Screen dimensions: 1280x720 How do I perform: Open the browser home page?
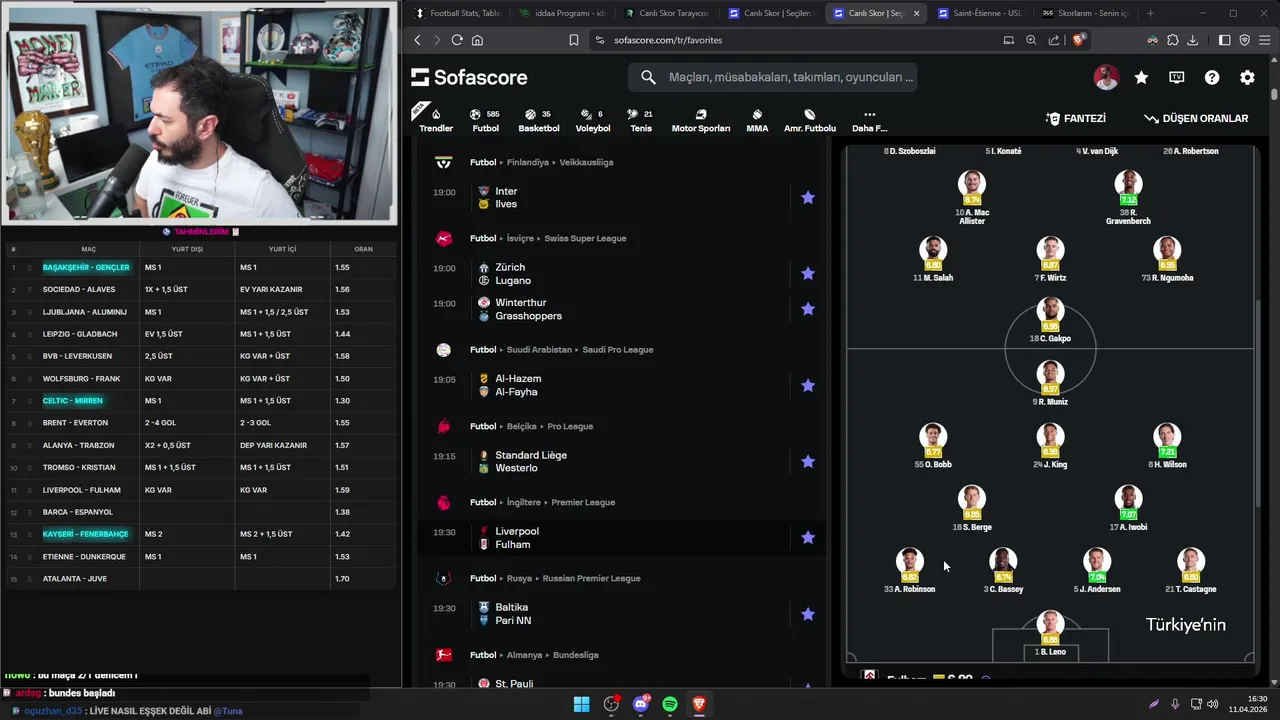pyautogui.click(x=477, y=40)
